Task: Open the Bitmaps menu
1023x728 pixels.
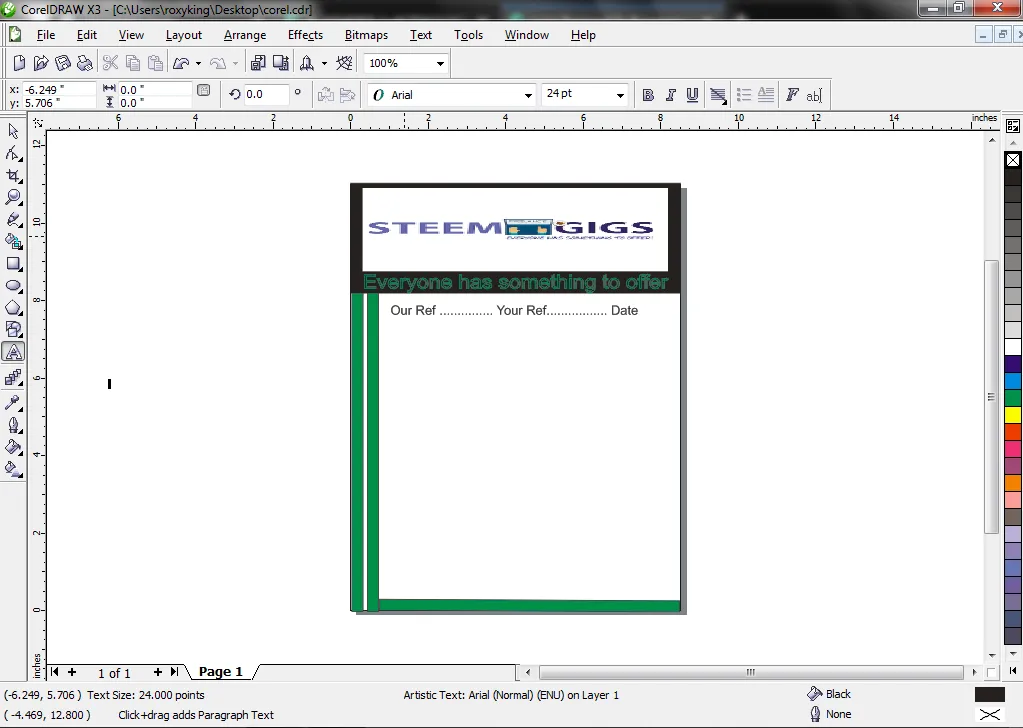Action: [x=366, y=35]
